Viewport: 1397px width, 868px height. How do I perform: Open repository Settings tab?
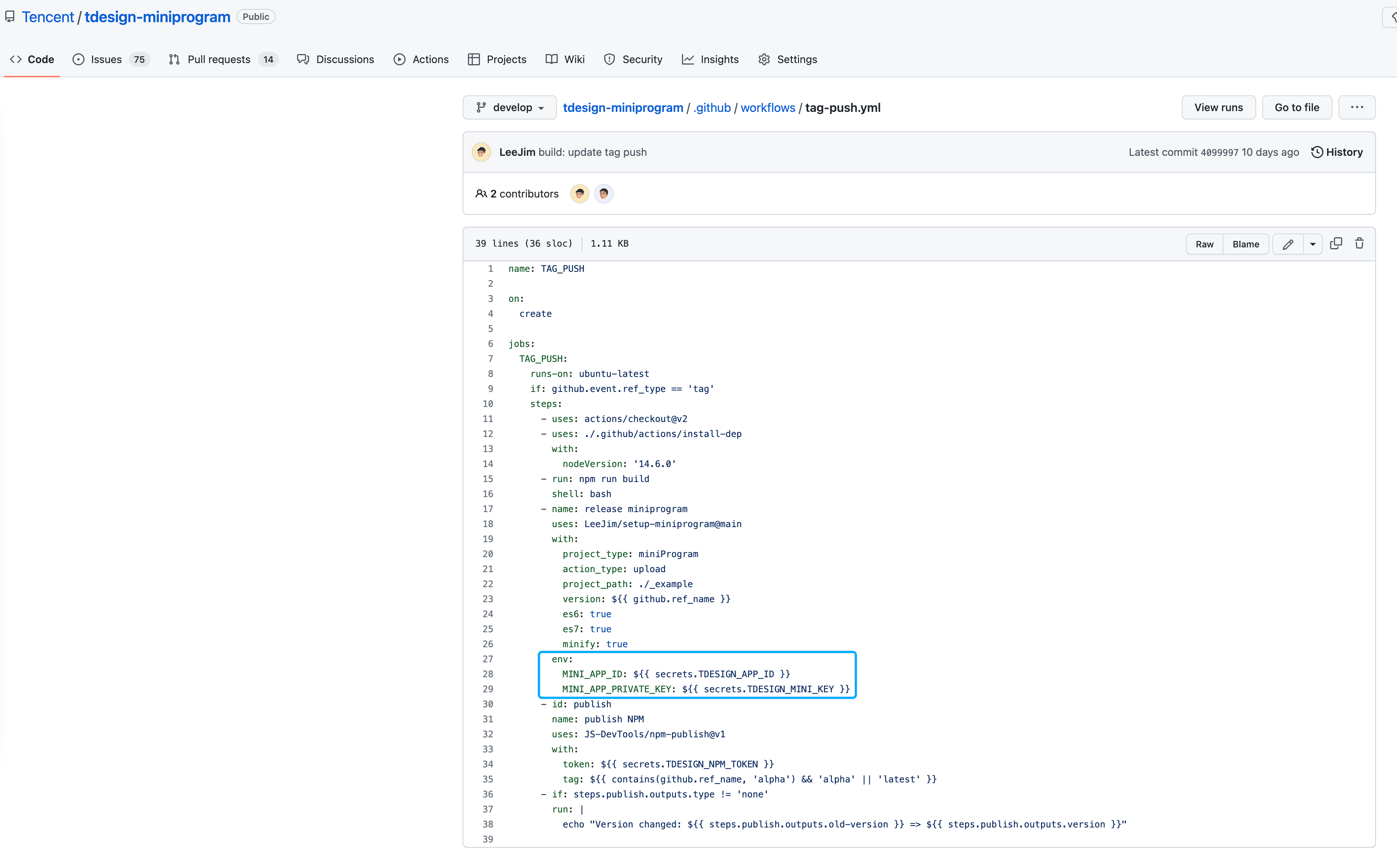click(787, 59)
